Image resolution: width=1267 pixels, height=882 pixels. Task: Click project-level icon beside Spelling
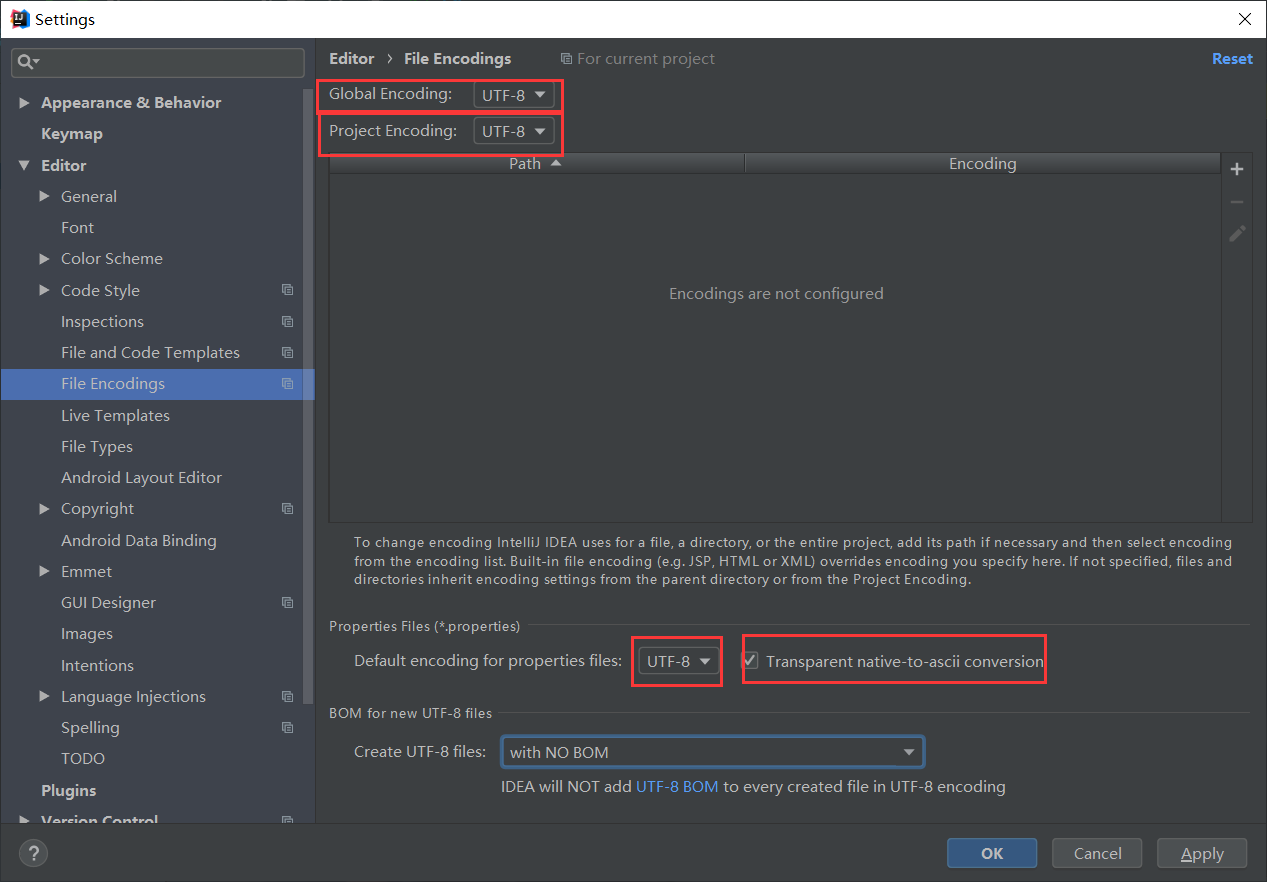click(288, 727)
